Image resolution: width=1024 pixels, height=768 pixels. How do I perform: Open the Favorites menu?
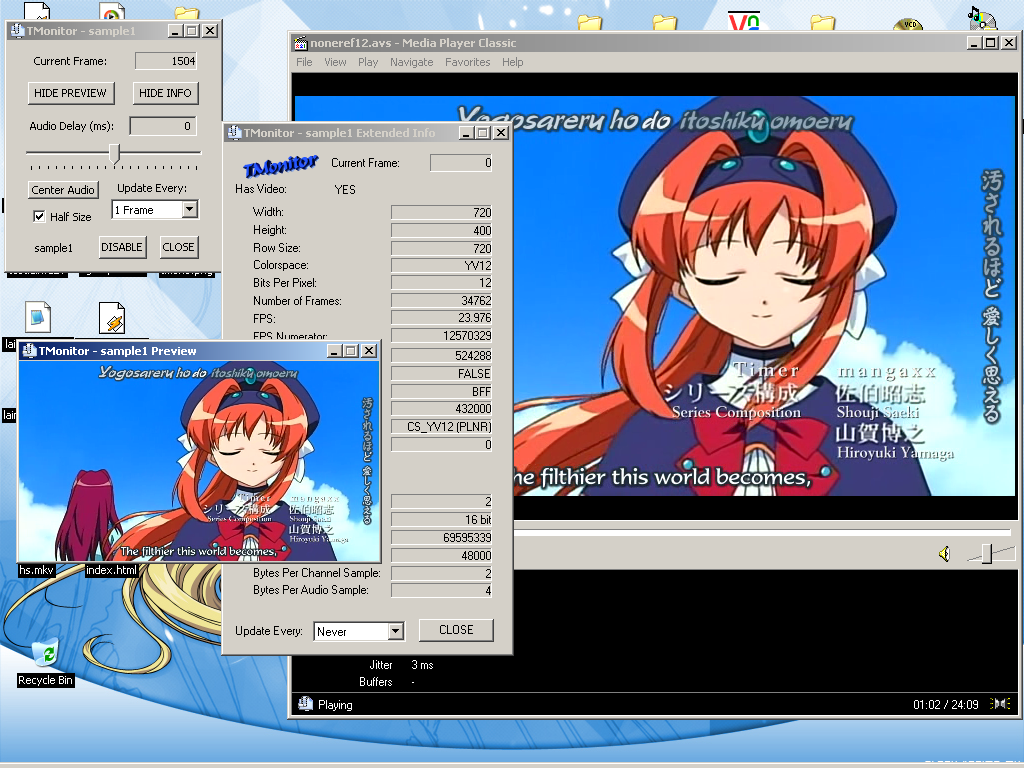[468, 62]
